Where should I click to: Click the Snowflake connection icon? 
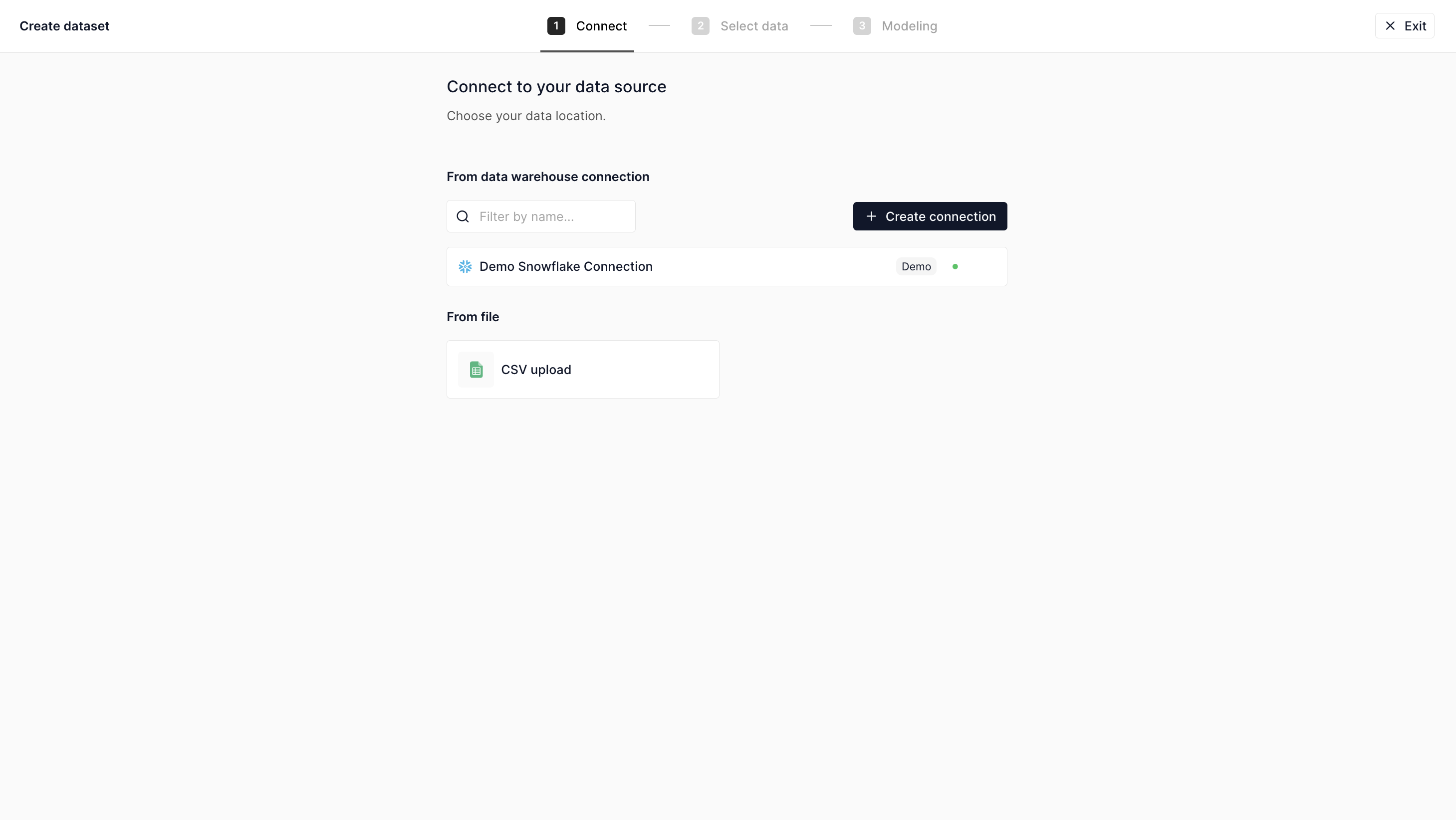tap(465, 266)
